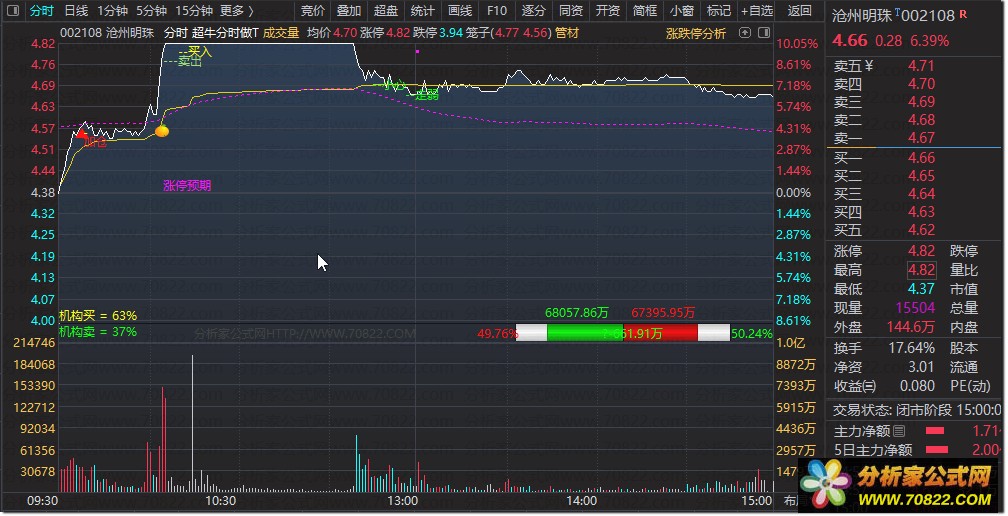
Task: Open the F10 company info
Action: pos(497,11)
